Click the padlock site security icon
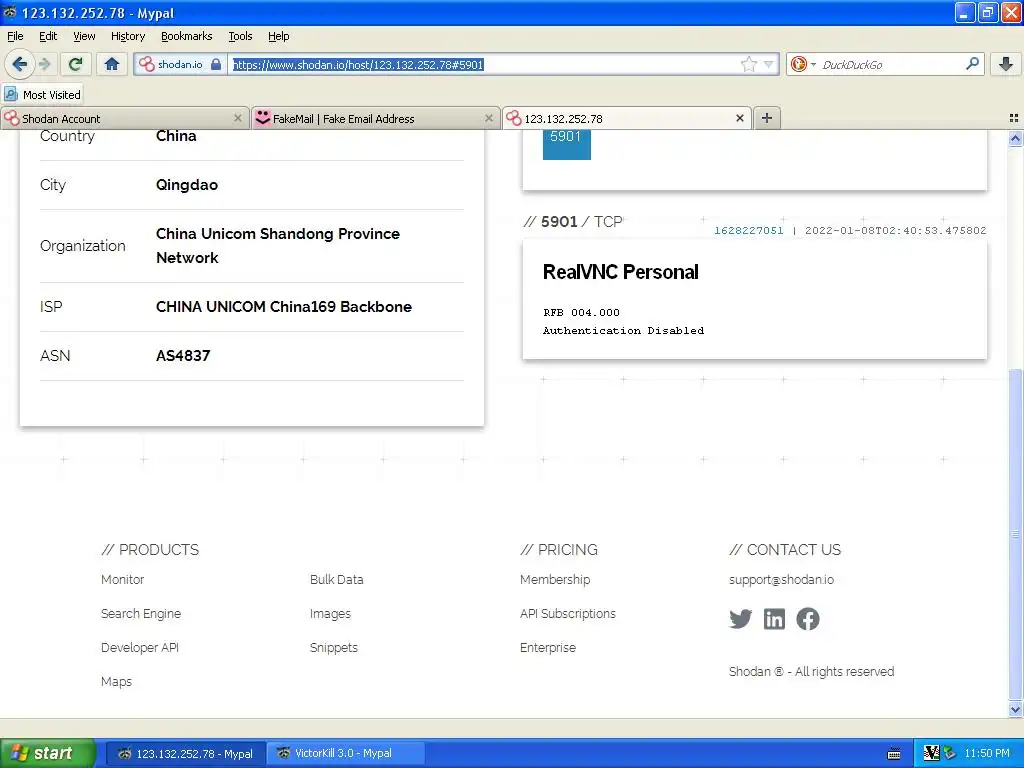 tap(216, 64)
